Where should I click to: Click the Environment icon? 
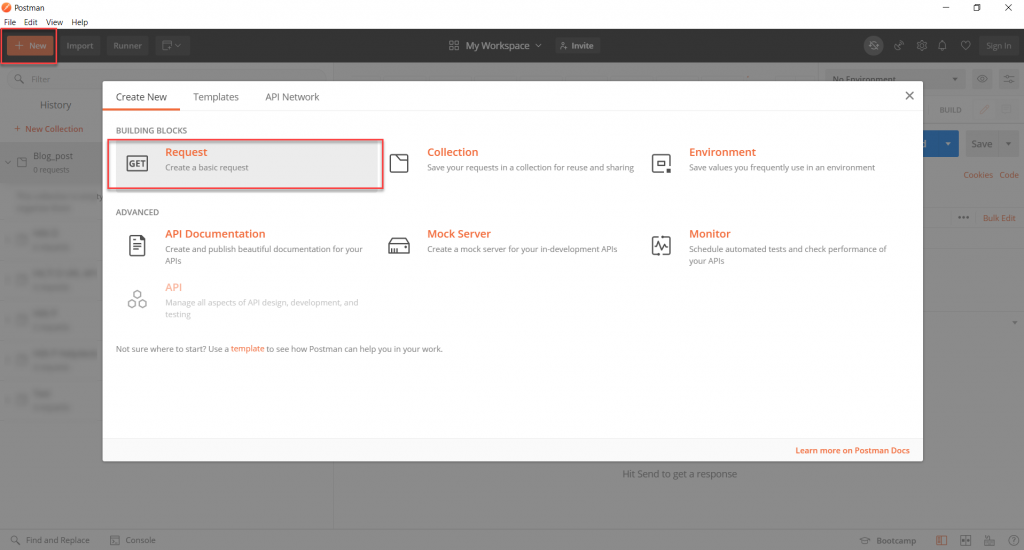click(x=661, y=163)
